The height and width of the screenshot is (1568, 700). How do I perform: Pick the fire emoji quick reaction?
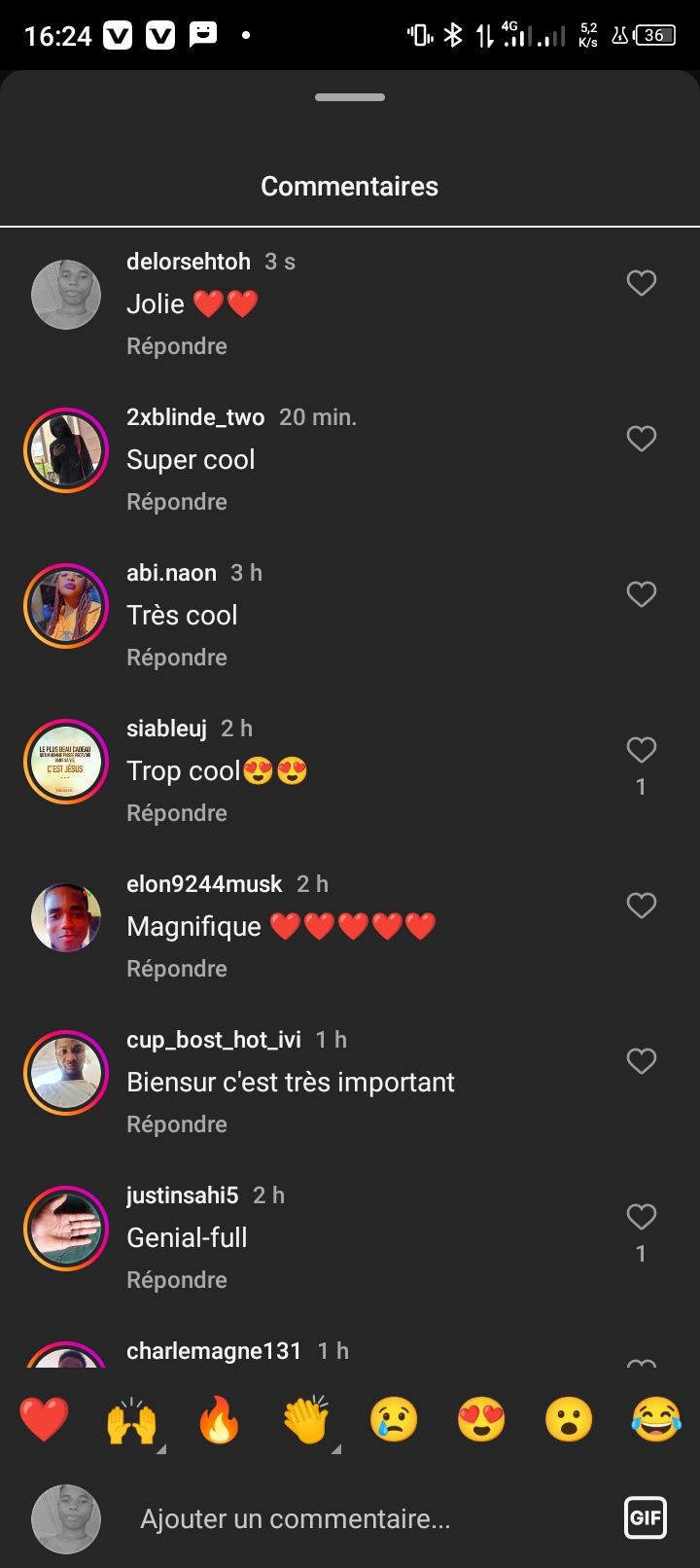pos(219,1419)
